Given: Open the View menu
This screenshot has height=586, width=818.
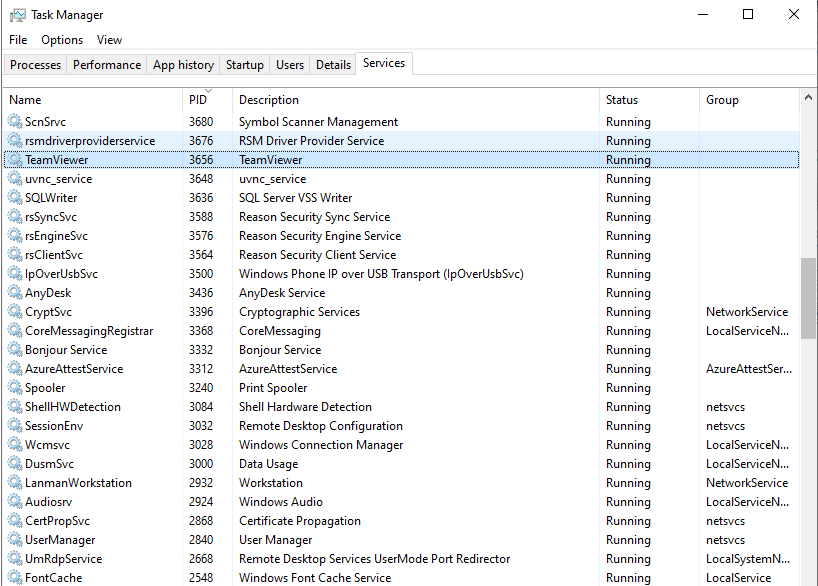Looking at the screenshot, I should tap(109, 40).
